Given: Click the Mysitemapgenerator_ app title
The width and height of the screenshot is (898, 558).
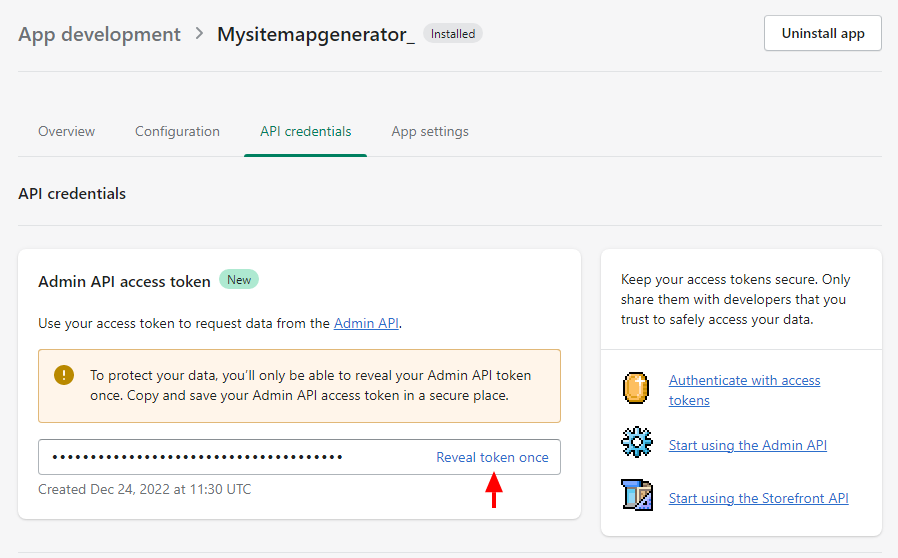Looking at the screenshot, I should pos(316,34).
